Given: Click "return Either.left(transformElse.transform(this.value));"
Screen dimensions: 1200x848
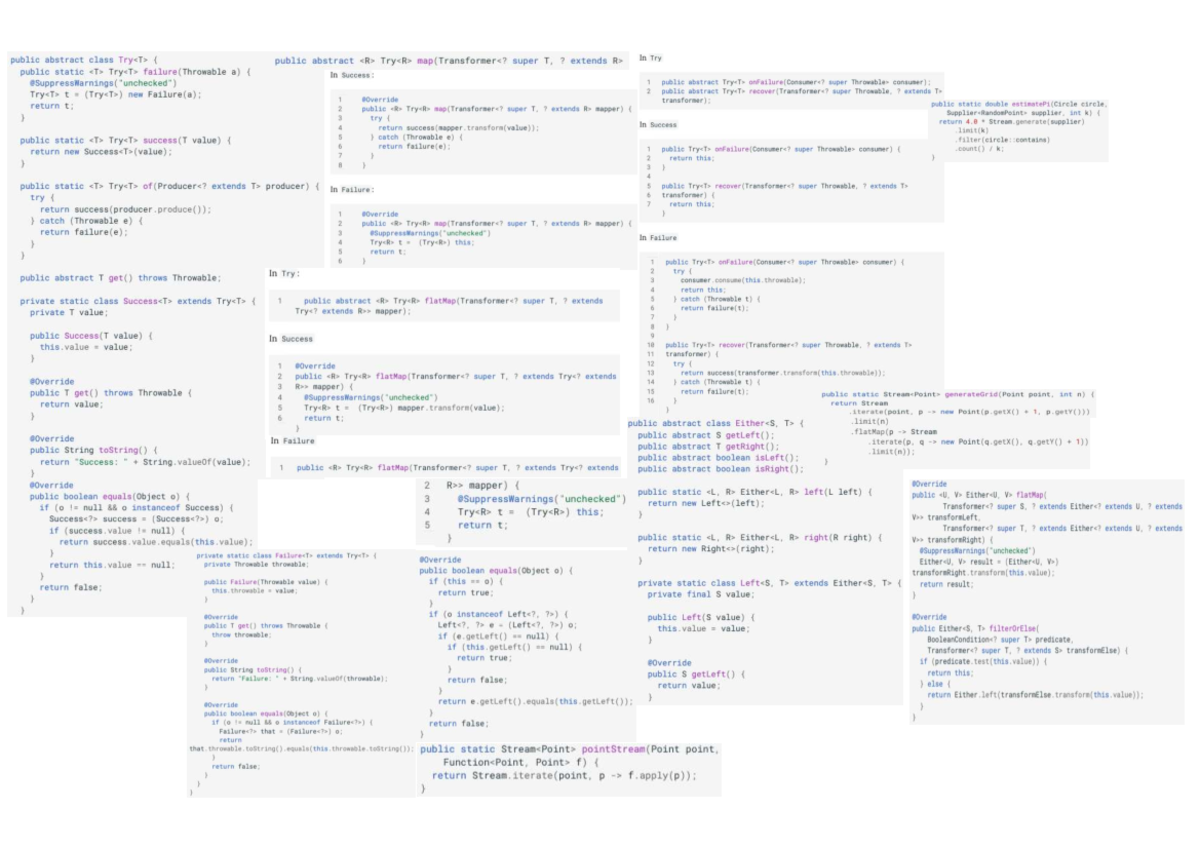Looking at the screenshot, I should coord(1035,694).
